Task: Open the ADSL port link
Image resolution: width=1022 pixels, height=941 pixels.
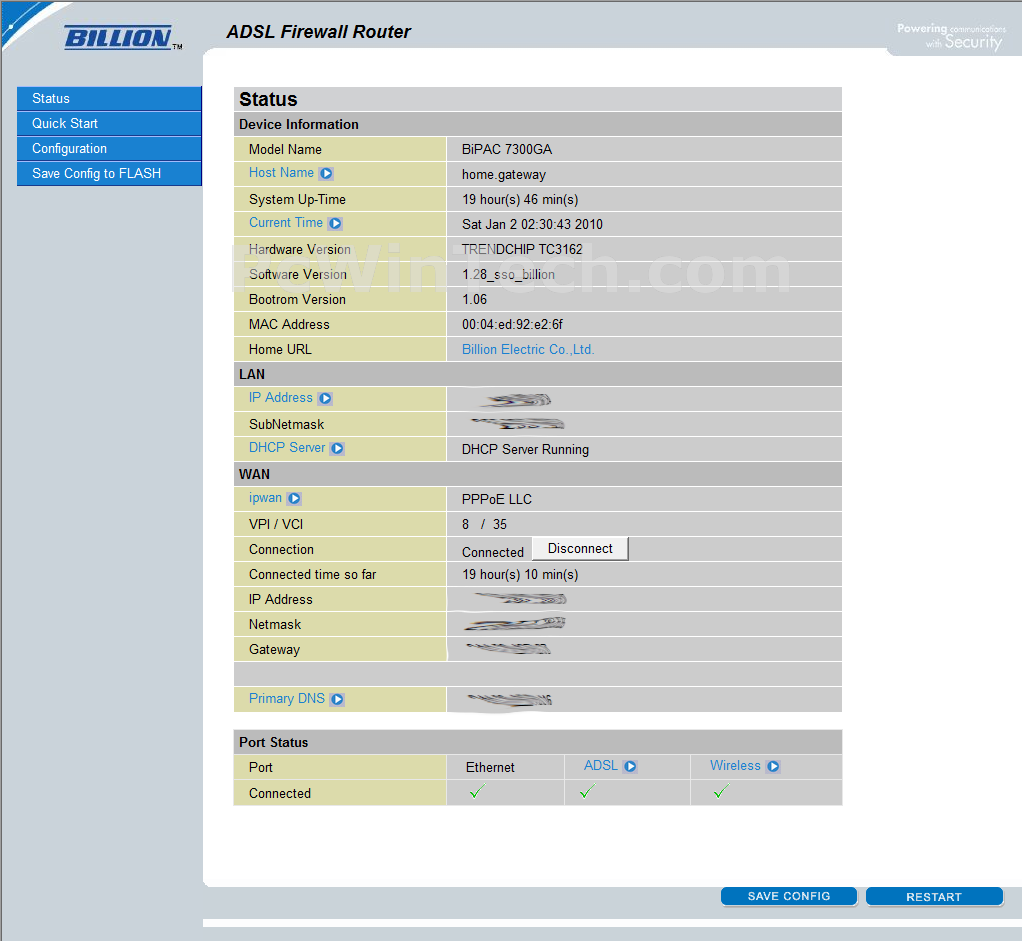Action: pos(600,766)
